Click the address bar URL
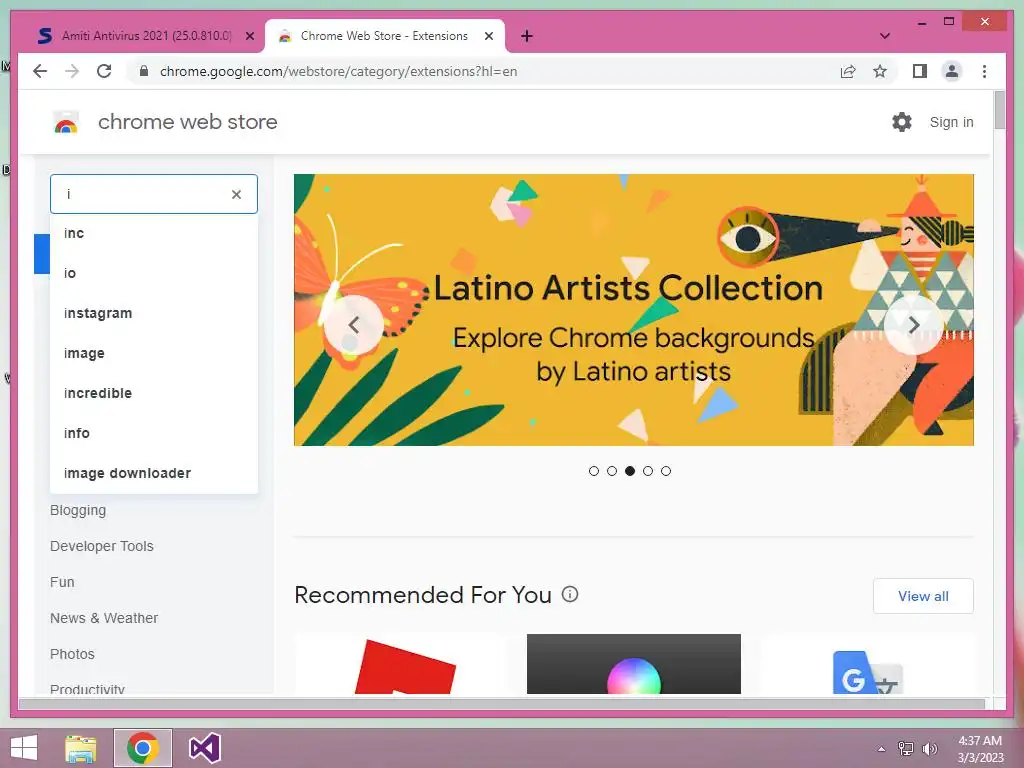Image resolution: width=1024 pixels, height=768 pixels. pyautogui.click(x=338, y=71)
